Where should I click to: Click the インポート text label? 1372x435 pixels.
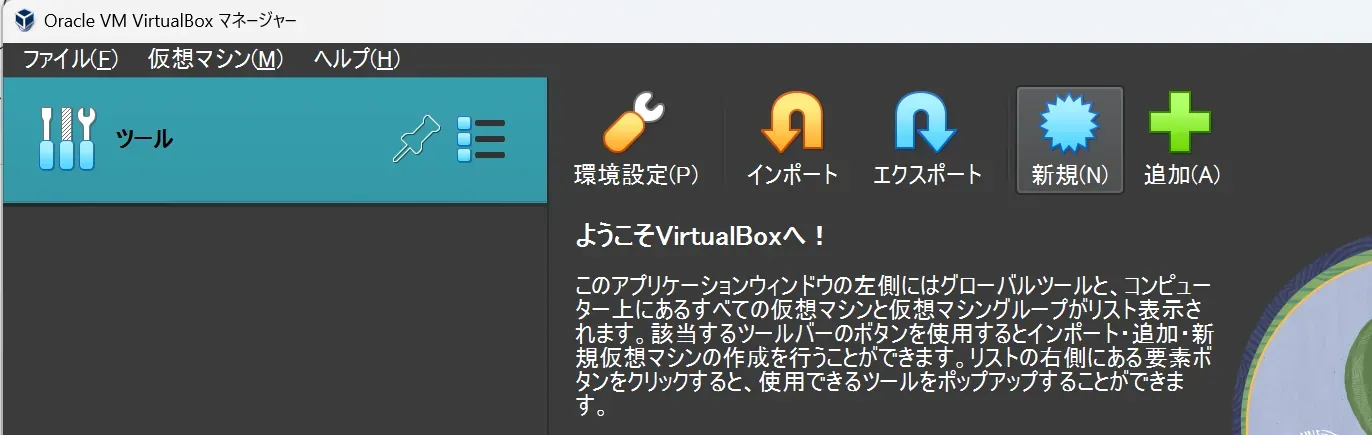coord(792,175)
